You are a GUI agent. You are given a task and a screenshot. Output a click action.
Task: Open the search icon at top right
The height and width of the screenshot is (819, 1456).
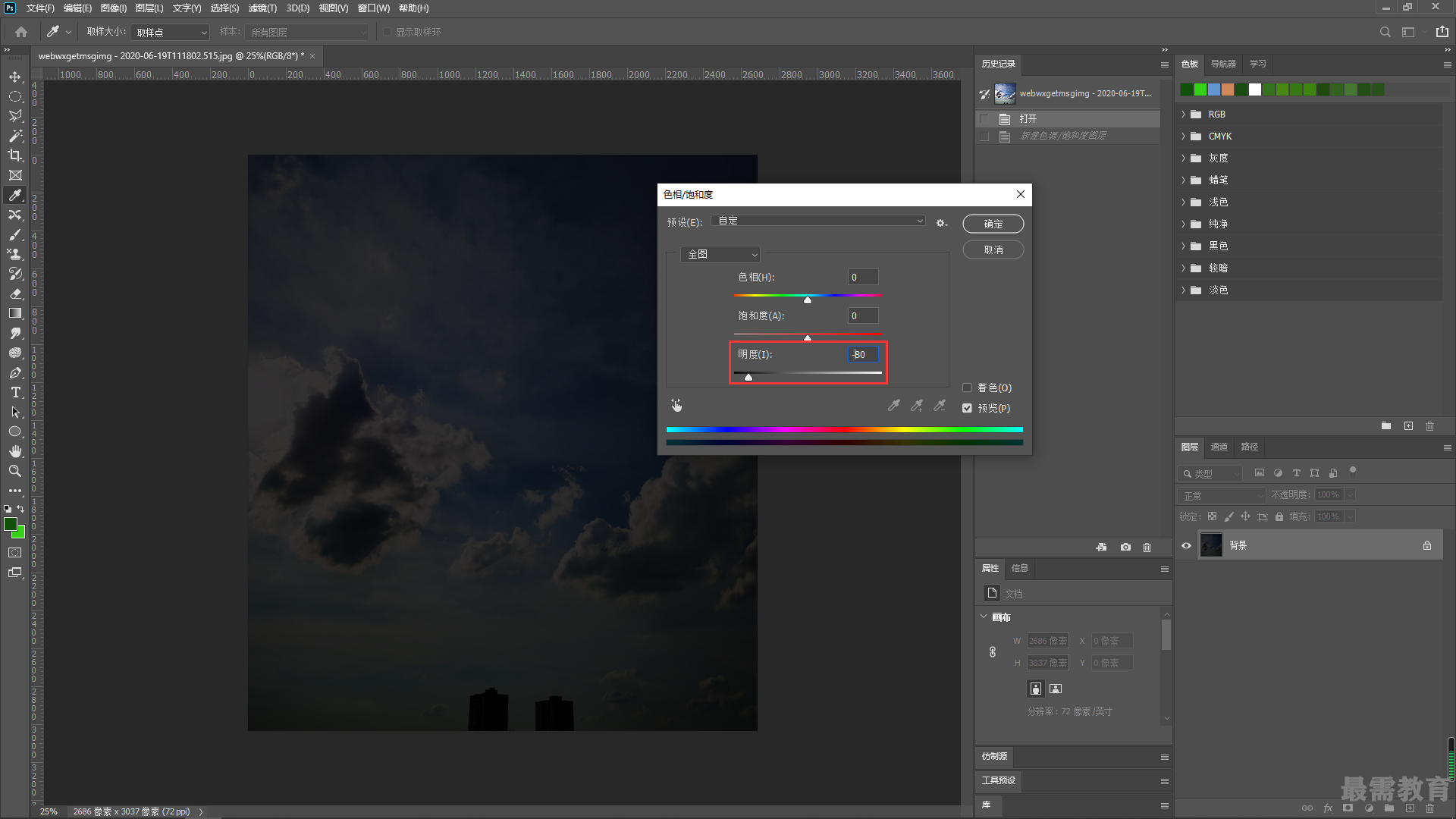click(x=1385, y=32)
